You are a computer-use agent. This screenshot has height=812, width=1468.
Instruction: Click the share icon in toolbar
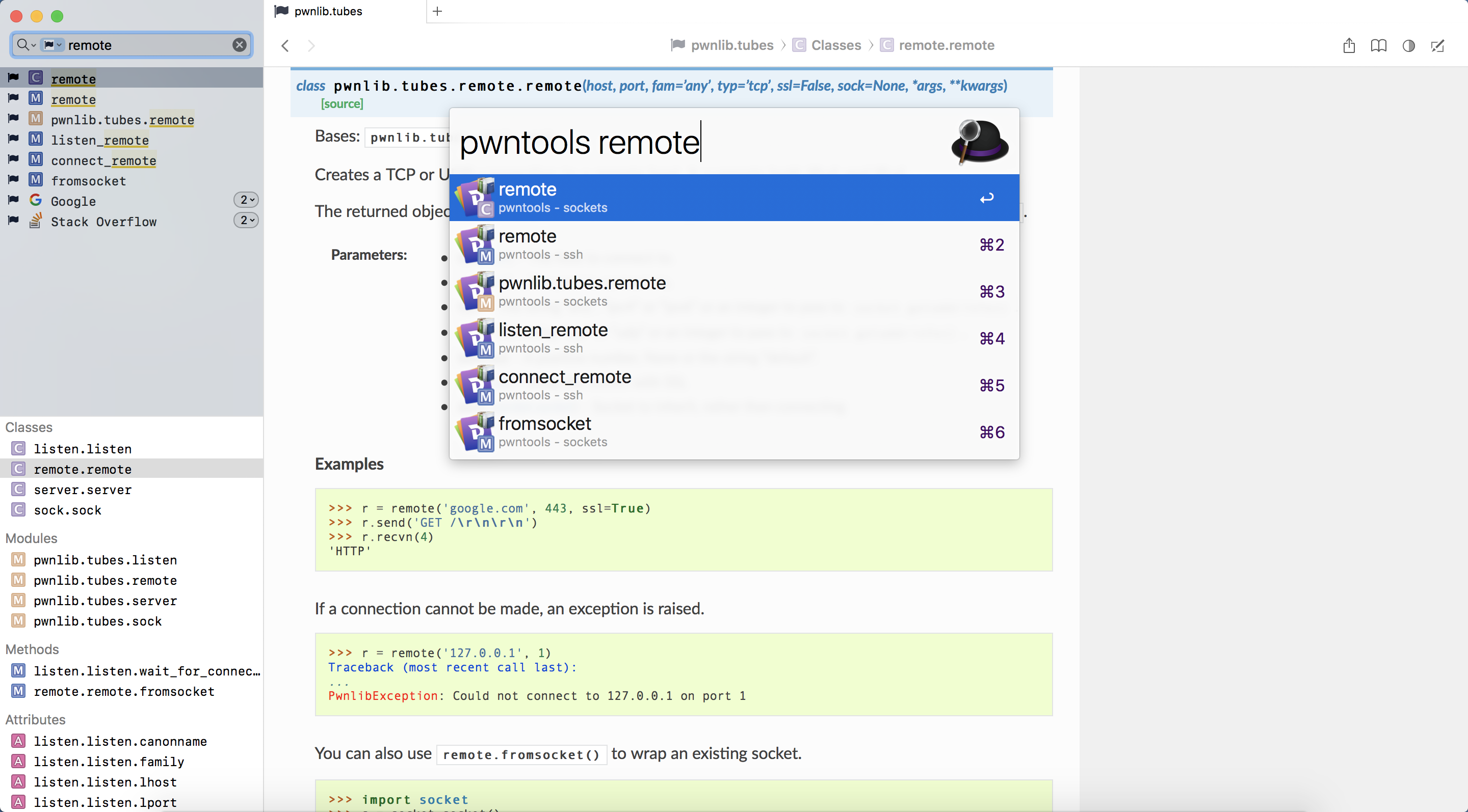[1348, 45]
